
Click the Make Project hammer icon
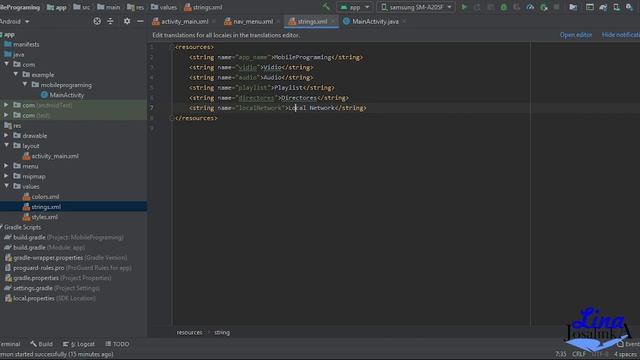tap(326, 7)
